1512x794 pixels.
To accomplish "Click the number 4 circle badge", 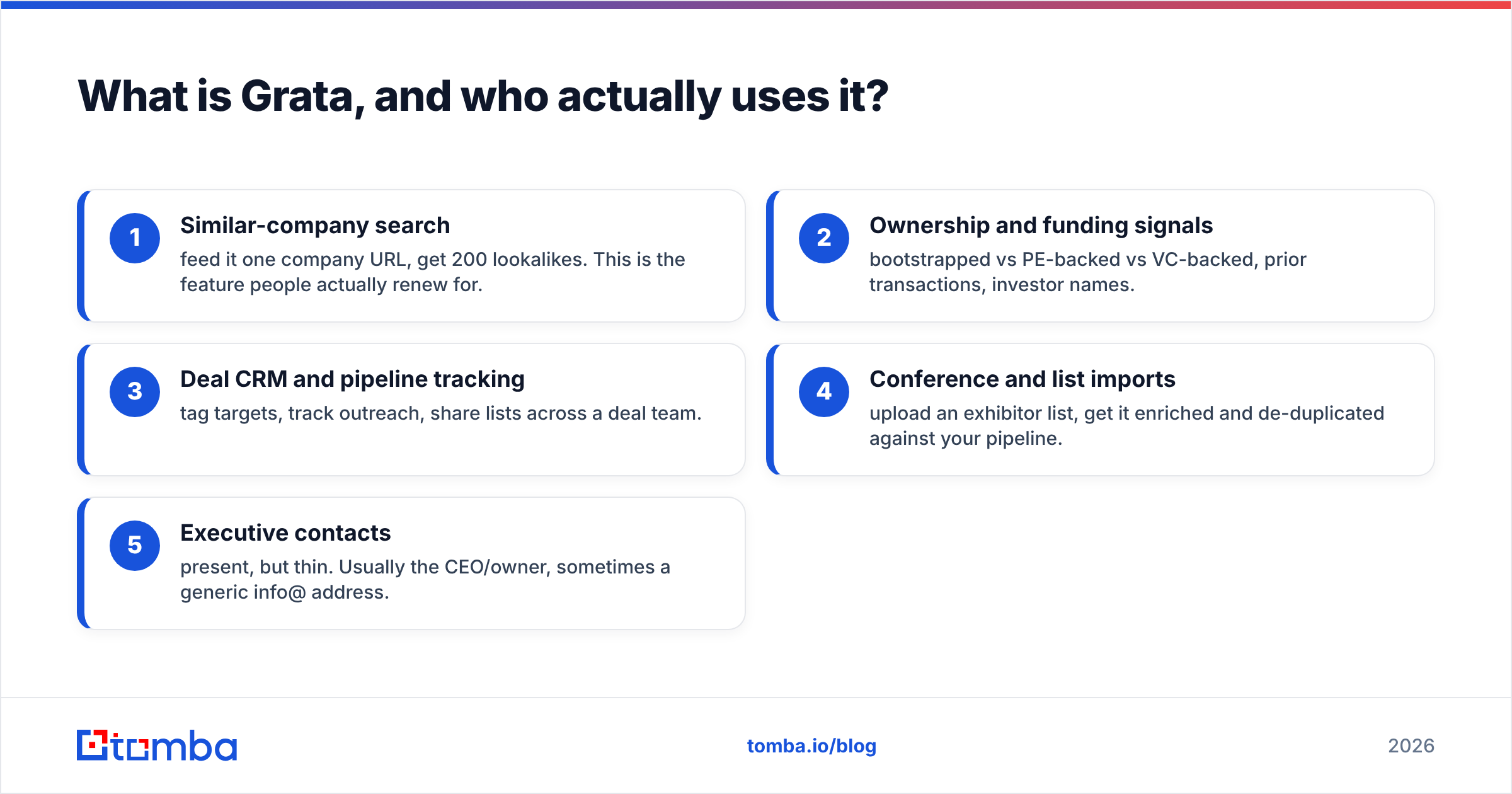I will 824,392.
